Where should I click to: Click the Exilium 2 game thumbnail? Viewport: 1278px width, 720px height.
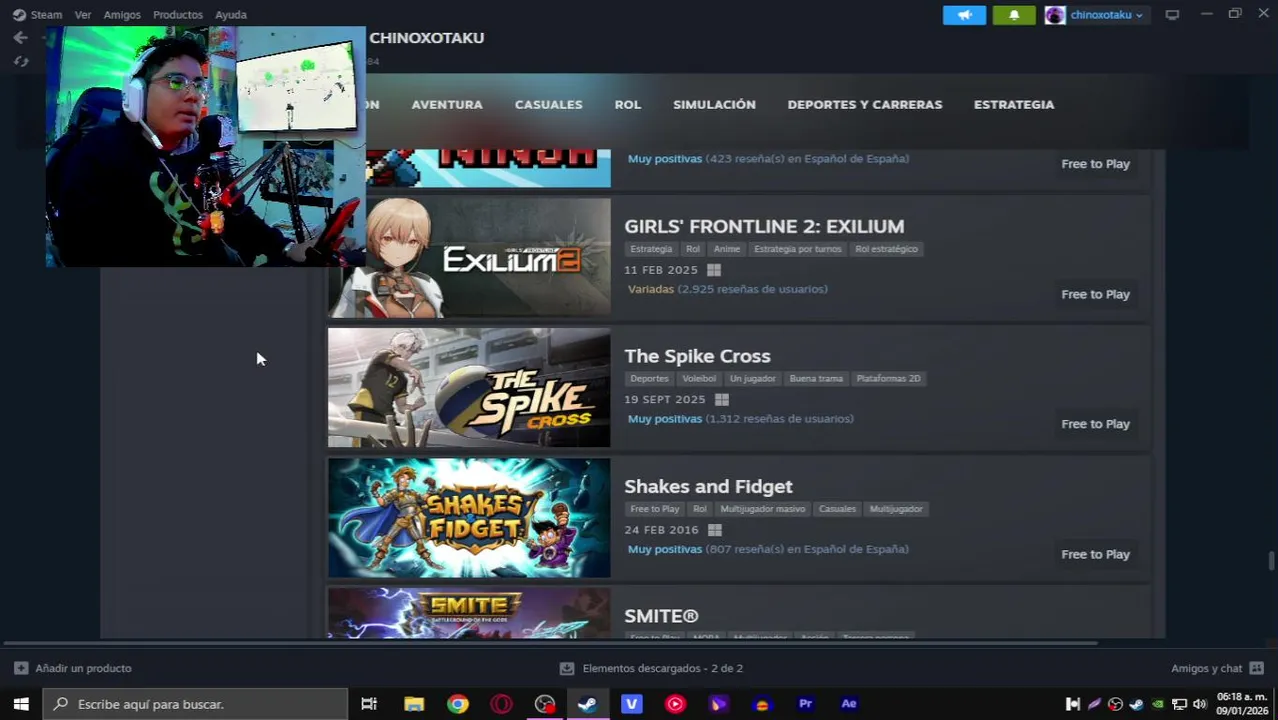pos(469,258)
